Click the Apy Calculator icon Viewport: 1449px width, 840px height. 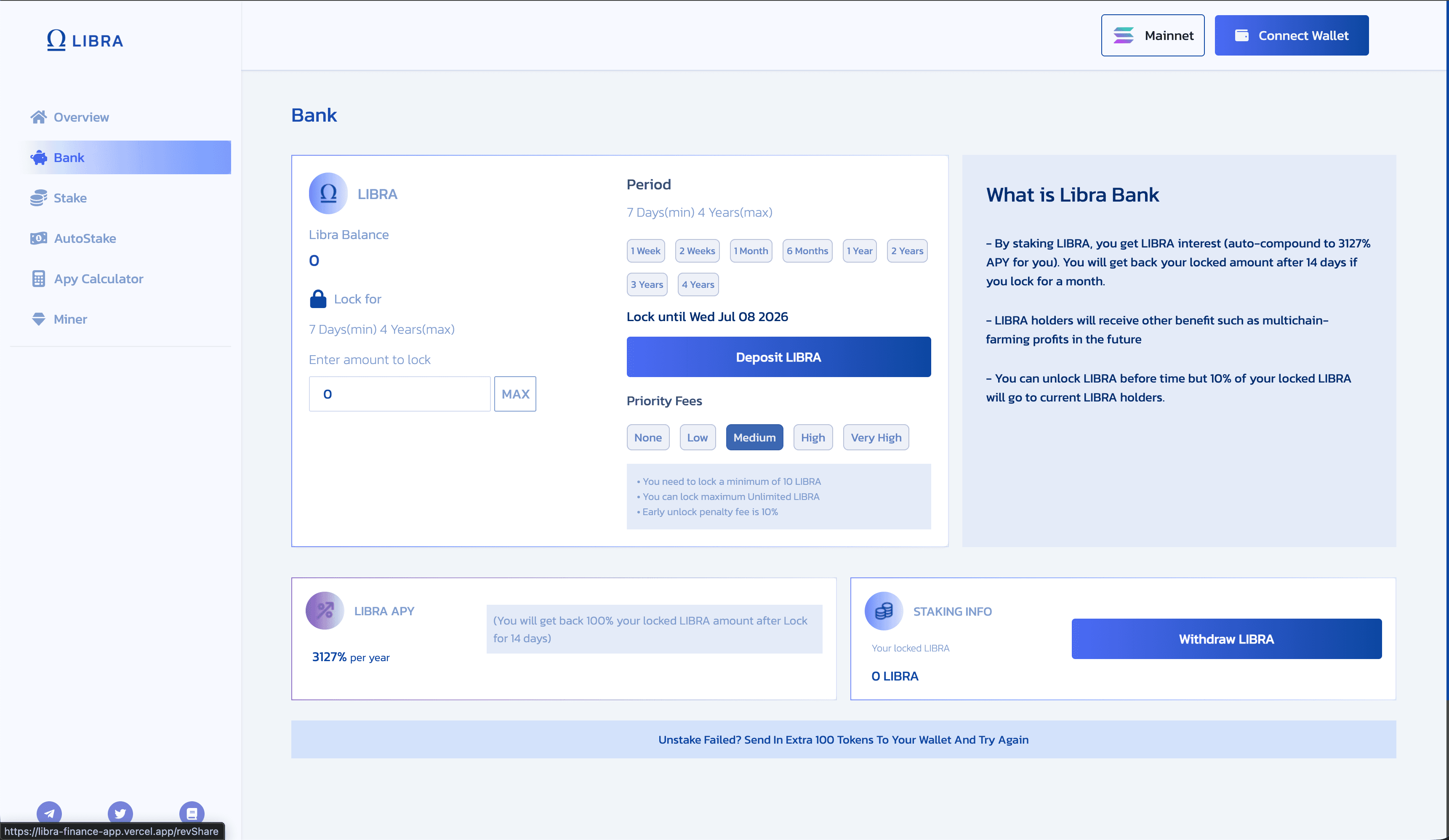tap(39, 279)
